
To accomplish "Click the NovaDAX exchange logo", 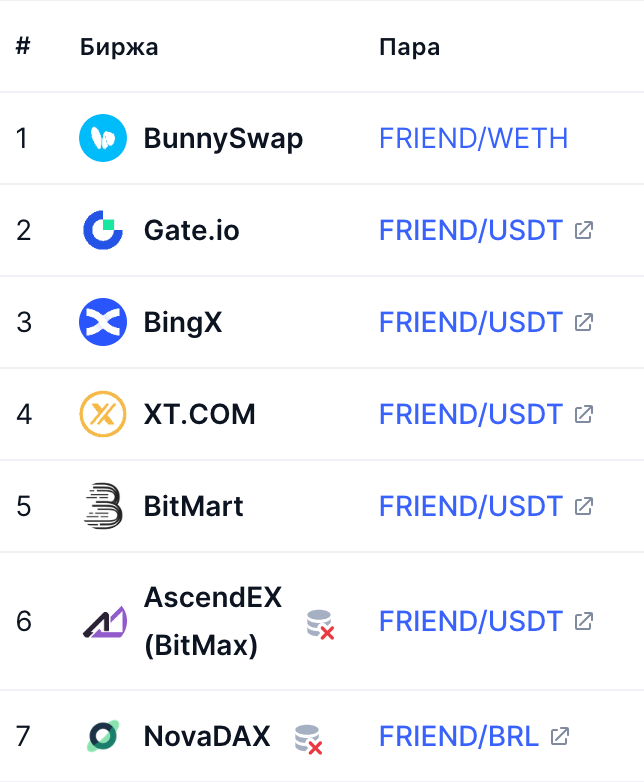I will pos(103,737).
